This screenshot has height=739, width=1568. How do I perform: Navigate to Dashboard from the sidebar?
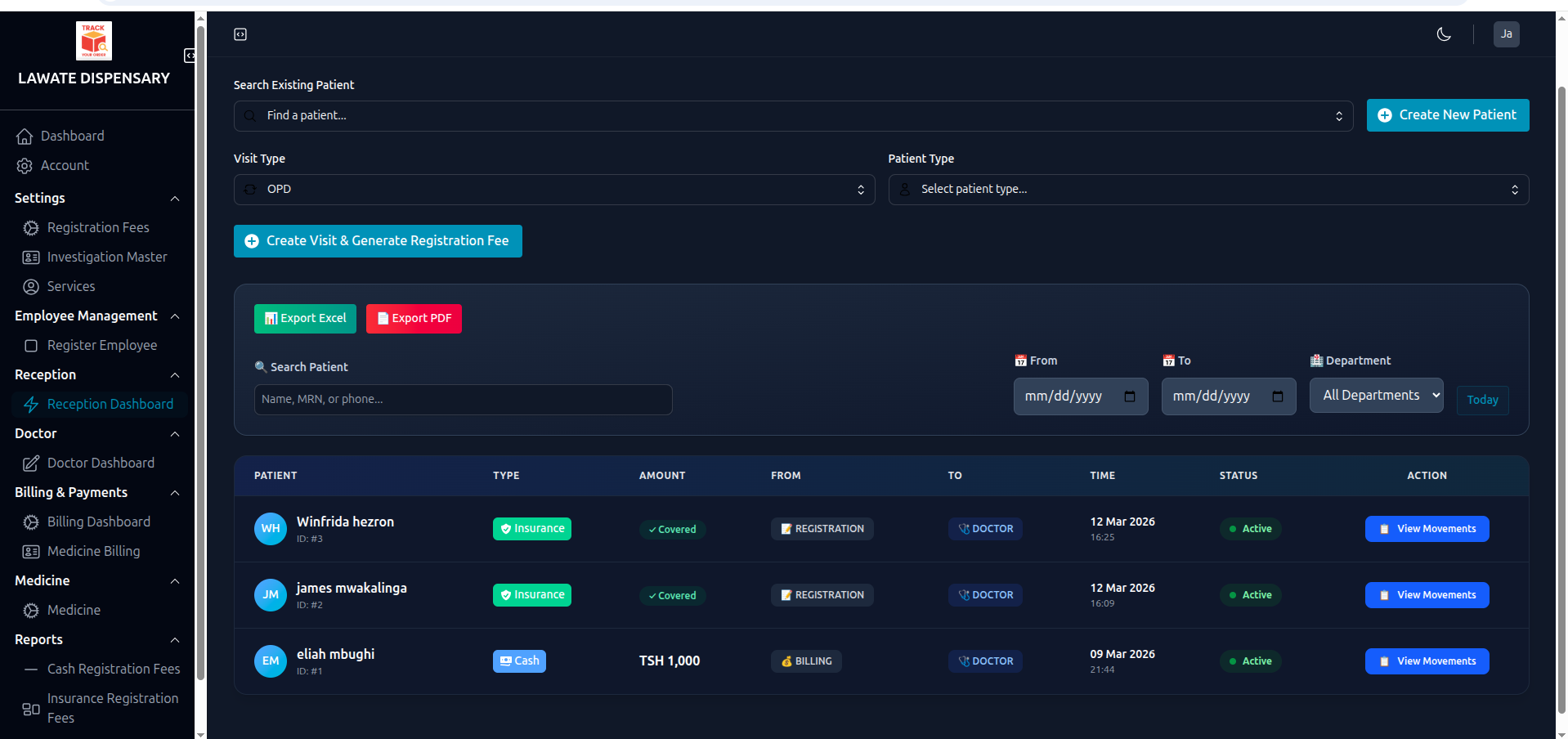72,136
